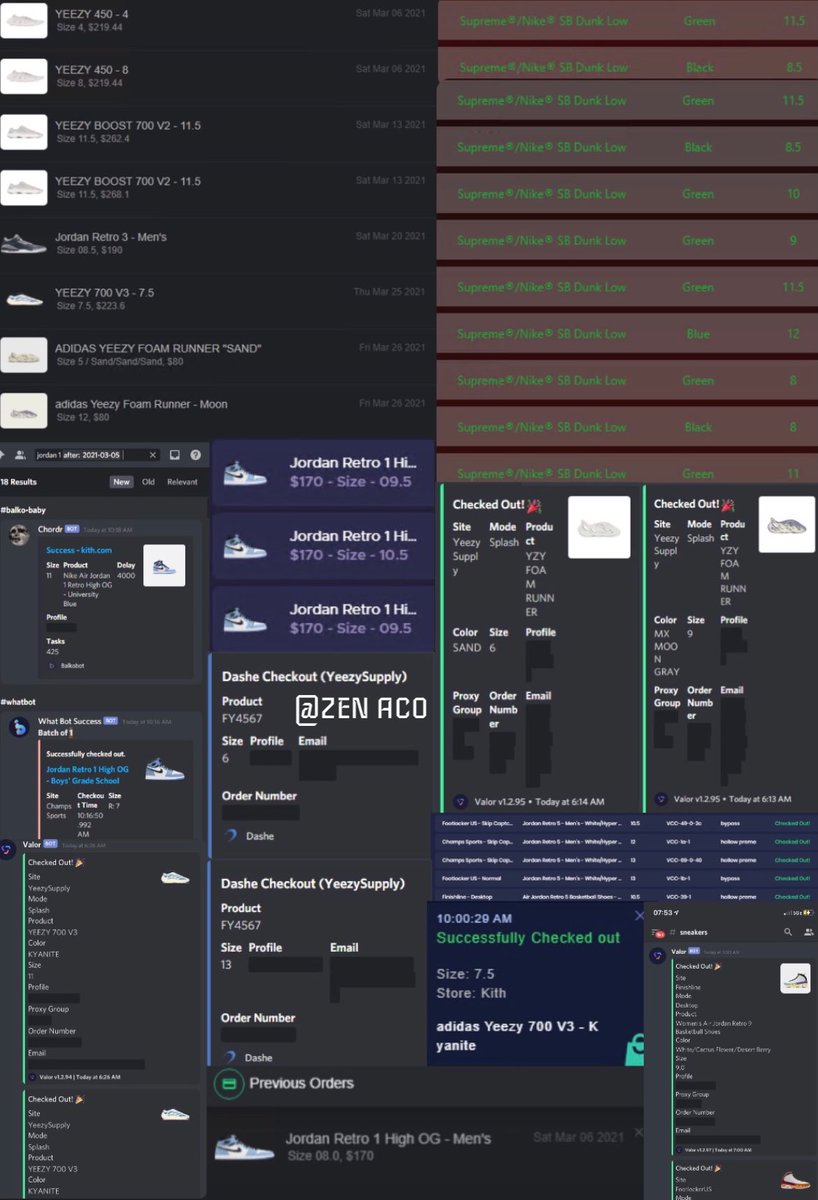Open FootlockerUS checkout shoe thumbnail
The height and width of the screenshot is (1200, 818).
[795, 1182]
